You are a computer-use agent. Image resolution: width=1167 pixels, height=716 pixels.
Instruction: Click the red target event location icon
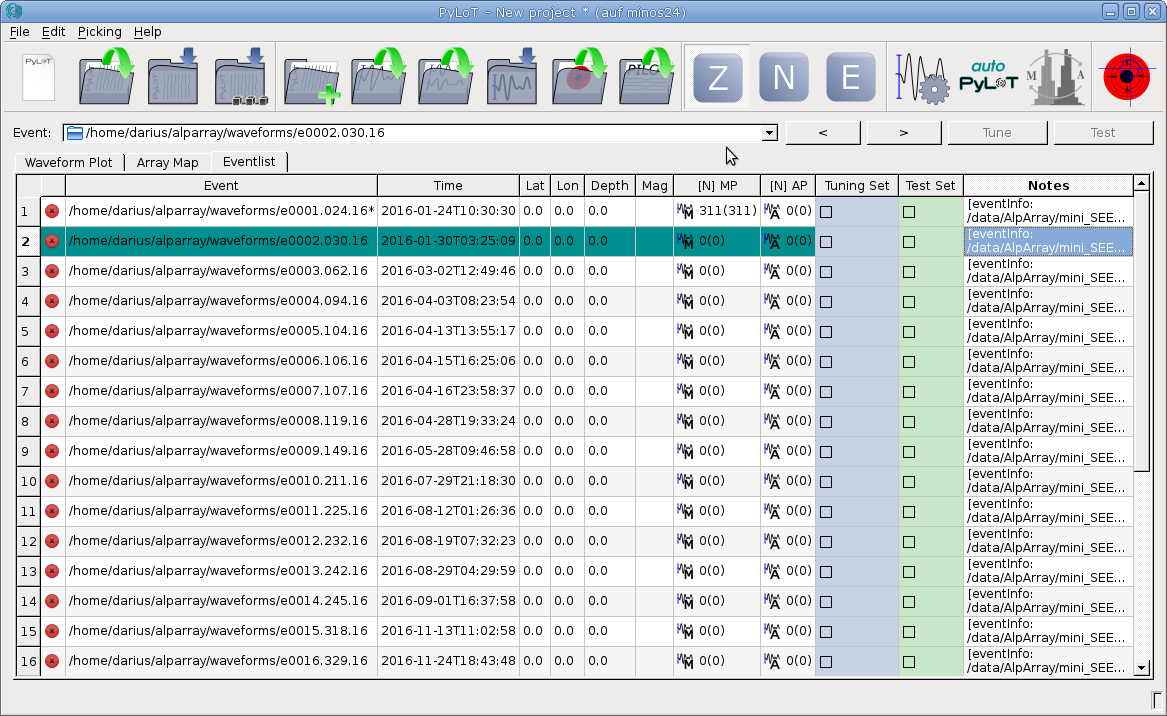pos(1126,78)
